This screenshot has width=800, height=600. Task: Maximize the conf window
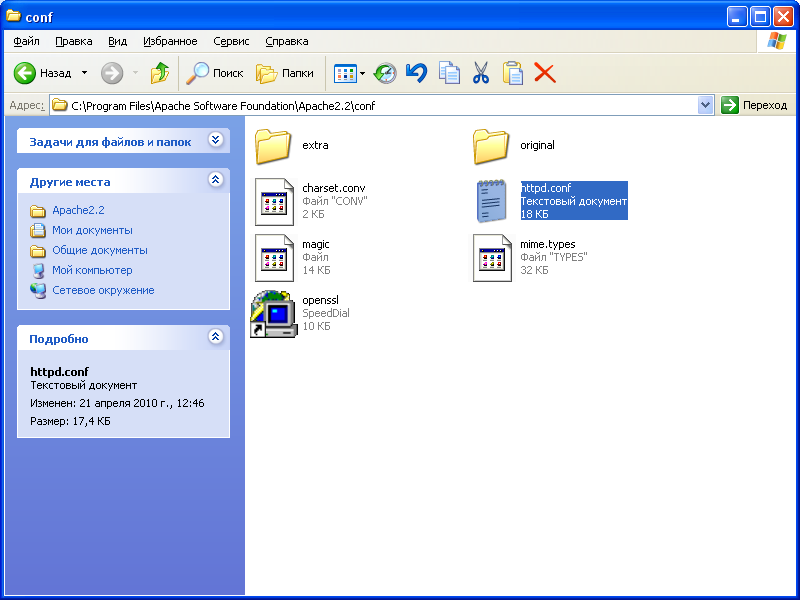[x=760, y=17]
